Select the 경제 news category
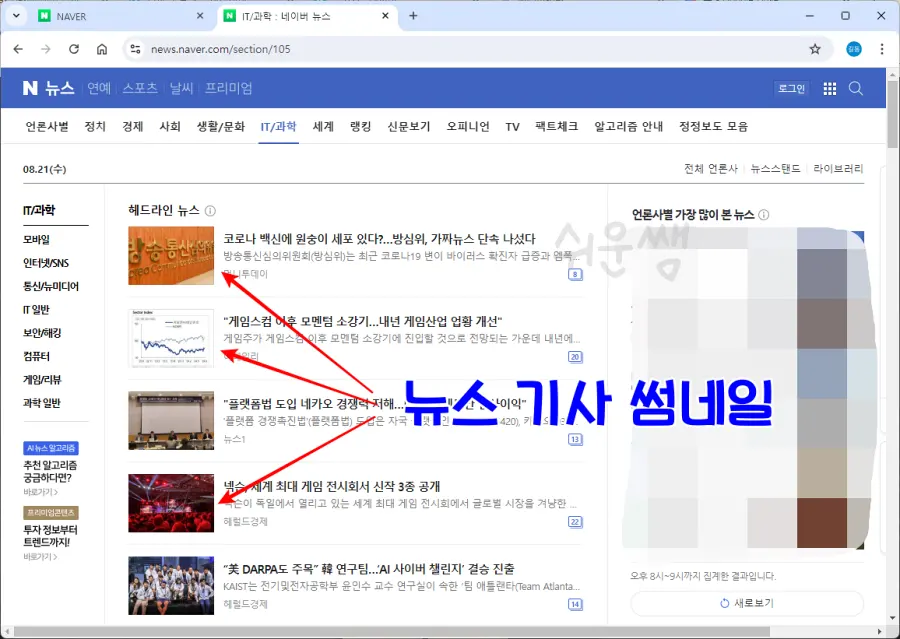This screenshot has height=639, width=900. tap(132, 126)
